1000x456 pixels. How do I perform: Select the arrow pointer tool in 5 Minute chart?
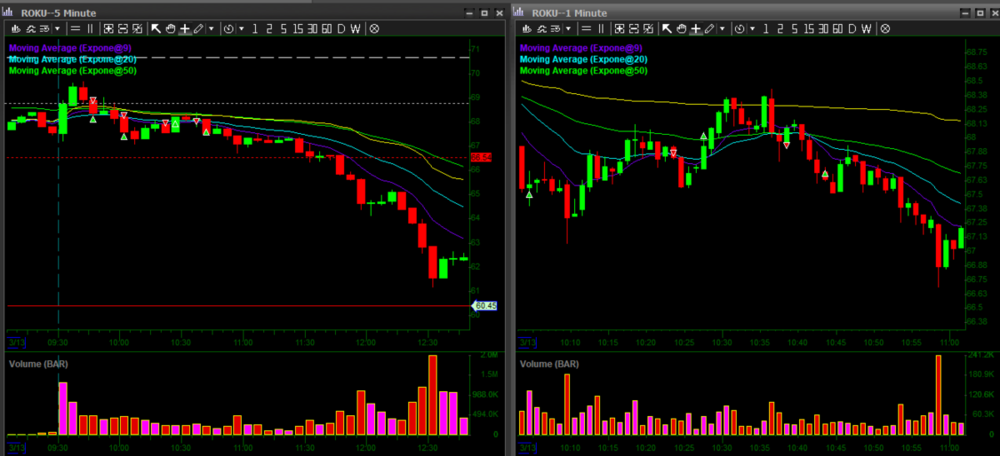(156, 29)
